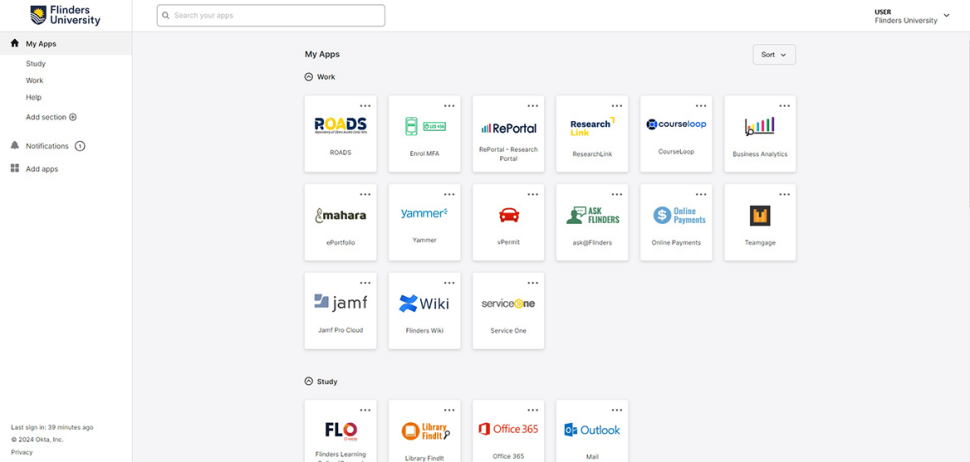Open the Enrol MFA tile options menu
970x462 pixels.
(449, 106)
